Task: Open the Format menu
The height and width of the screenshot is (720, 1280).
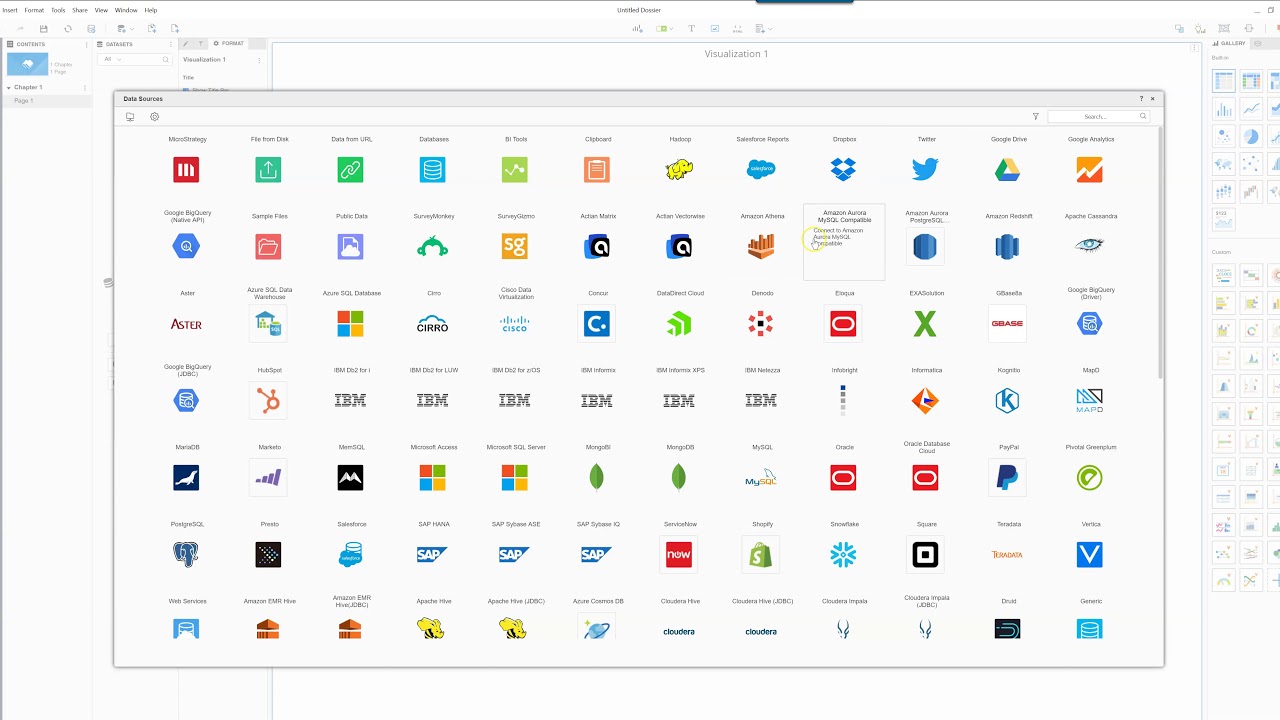Action: [34, 10]
